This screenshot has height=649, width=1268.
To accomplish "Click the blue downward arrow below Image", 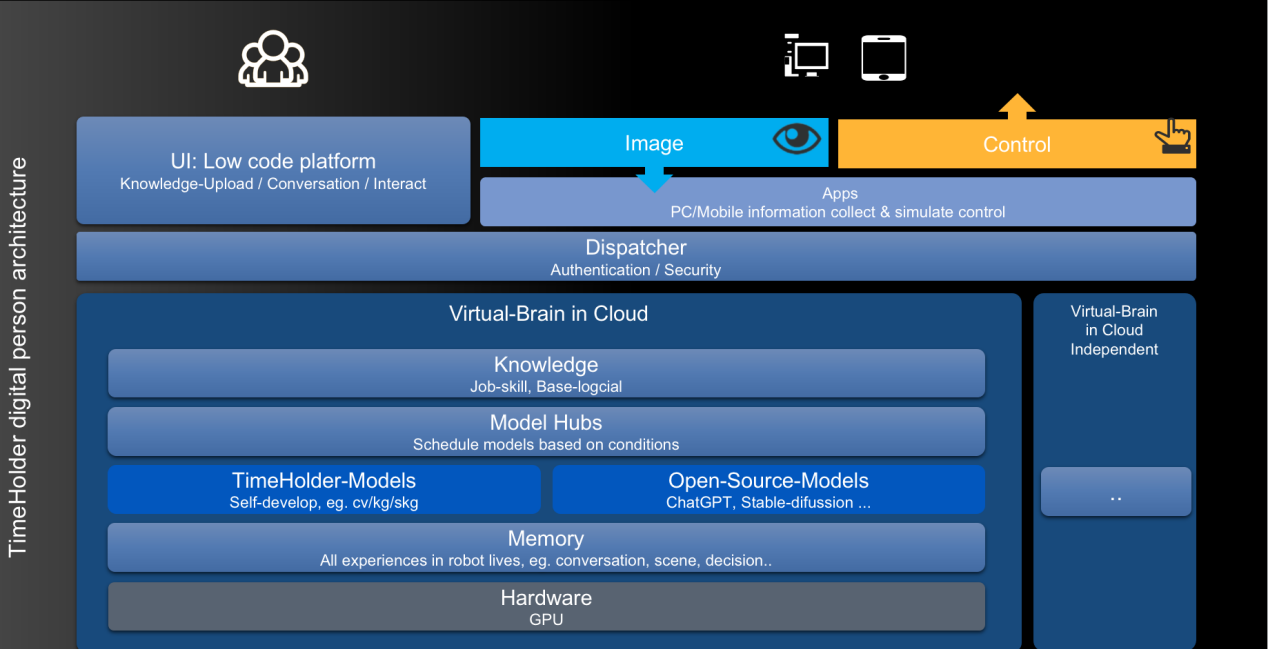I will click(x=654, y=179).
